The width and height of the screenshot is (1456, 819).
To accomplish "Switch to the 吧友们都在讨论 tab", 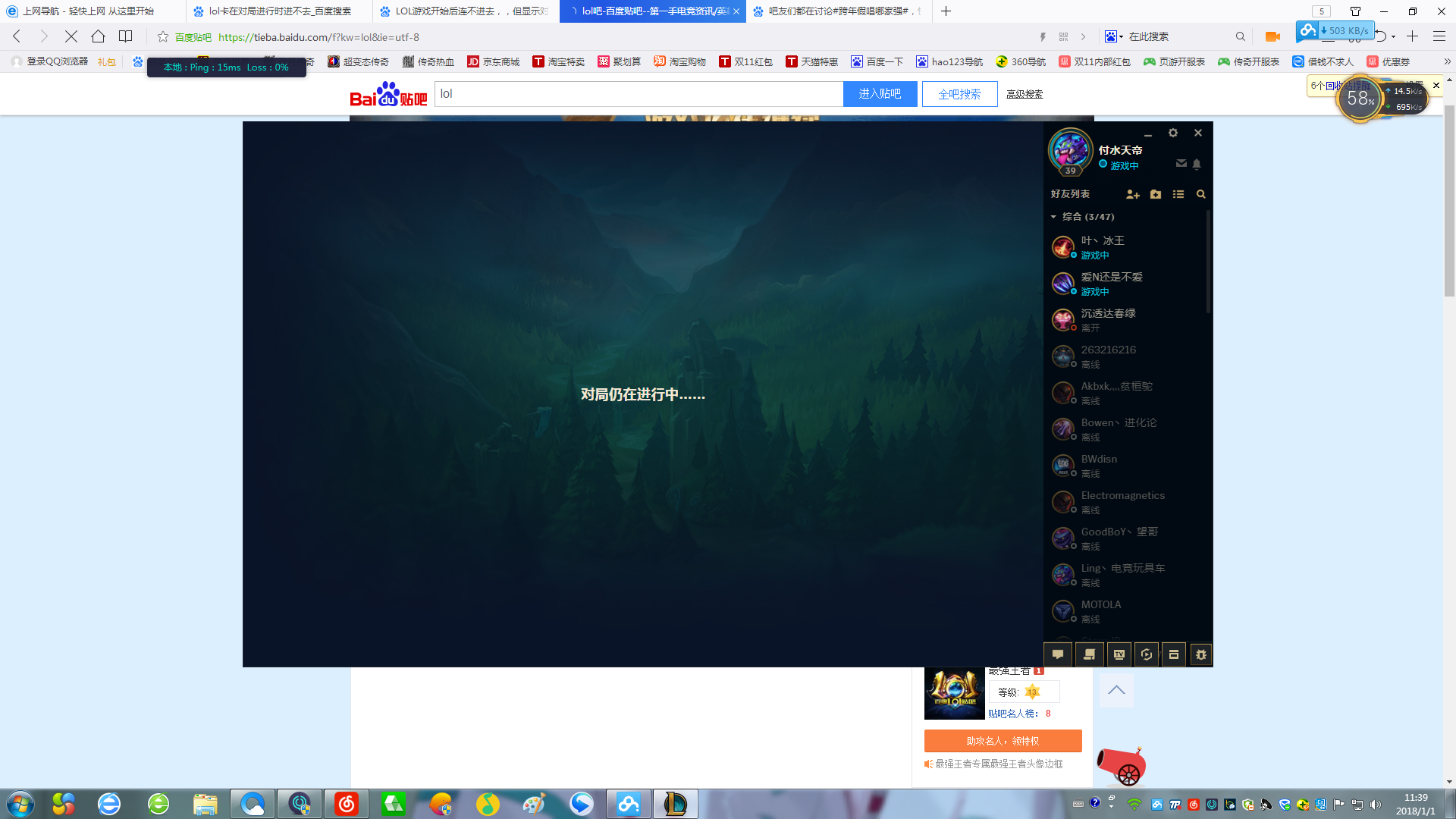I will [x=839, y=11].
